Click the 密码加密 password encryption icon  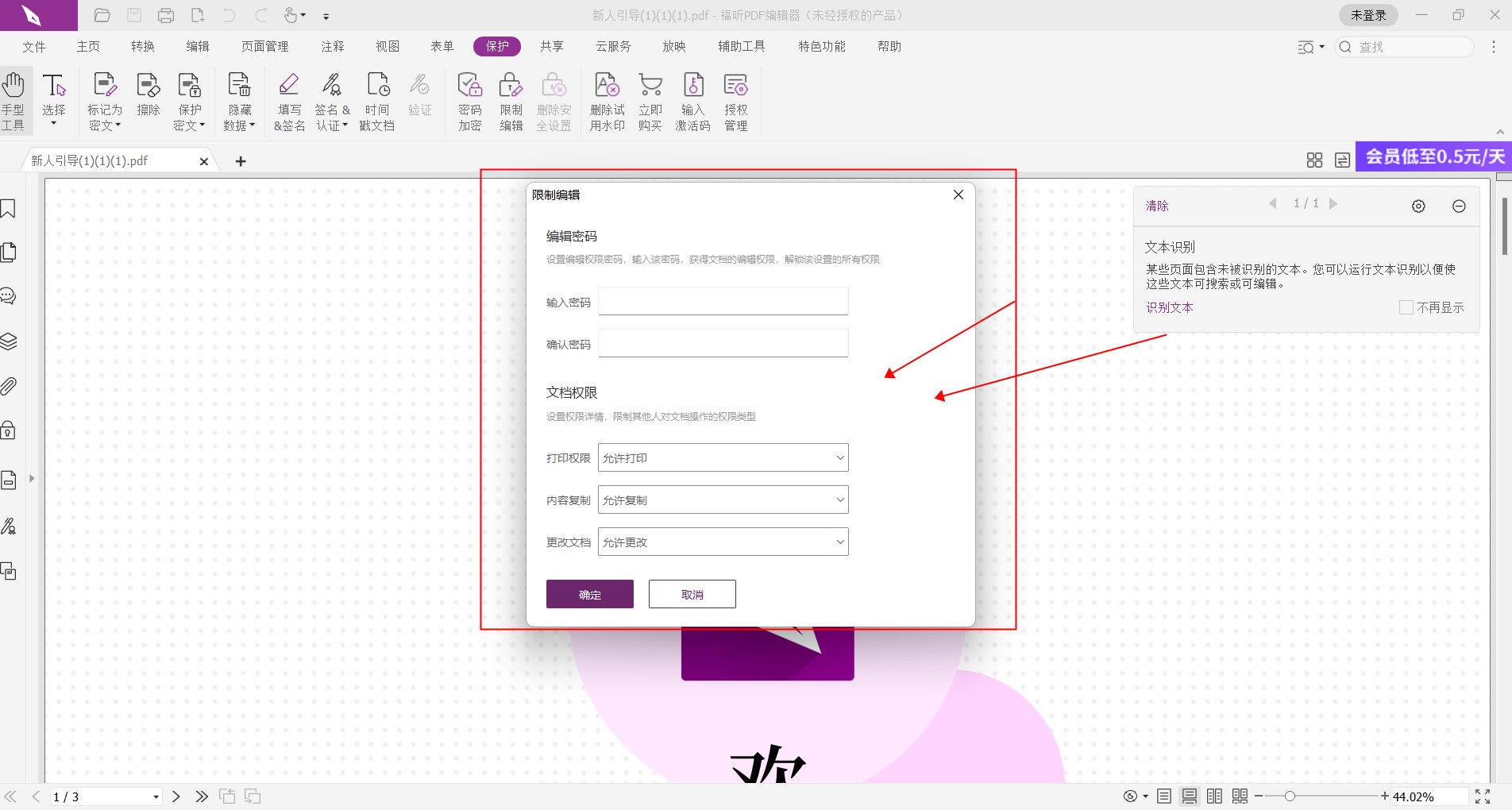coord(469,102)
